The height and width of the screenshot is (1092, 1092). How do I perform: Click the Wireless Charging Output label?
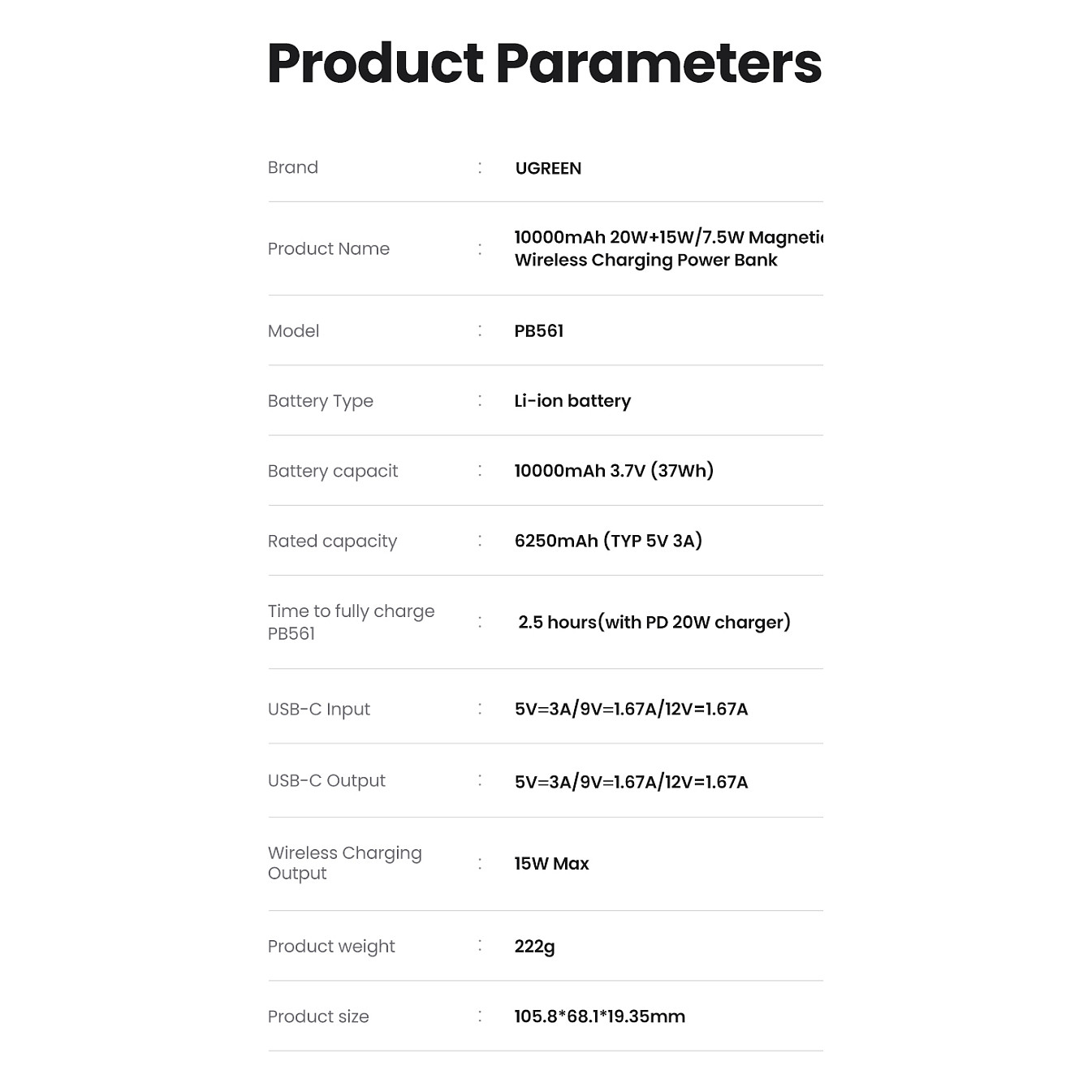345,863
